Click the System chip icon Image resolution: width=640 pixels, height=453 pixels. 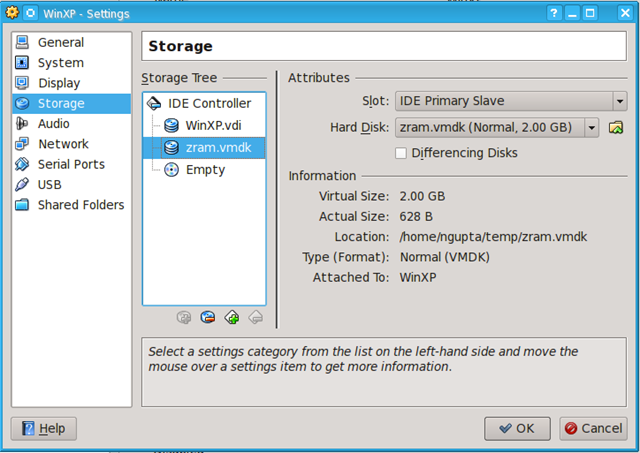22,62
